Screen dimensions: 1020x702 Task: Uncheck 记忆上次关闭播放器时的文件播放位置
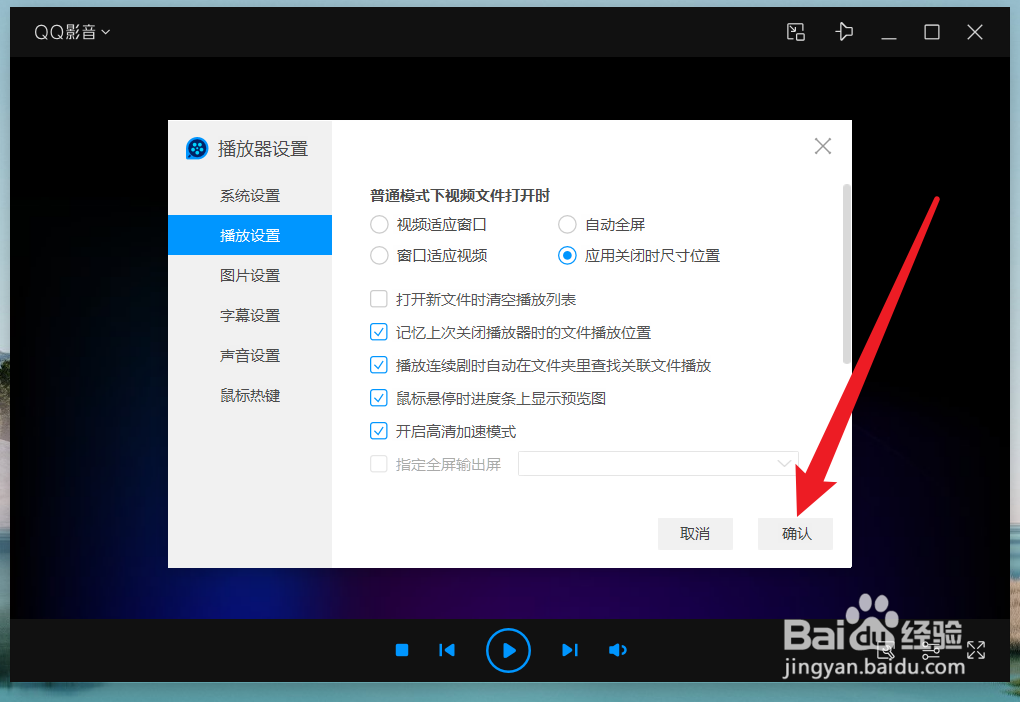[x=379, y=332]
